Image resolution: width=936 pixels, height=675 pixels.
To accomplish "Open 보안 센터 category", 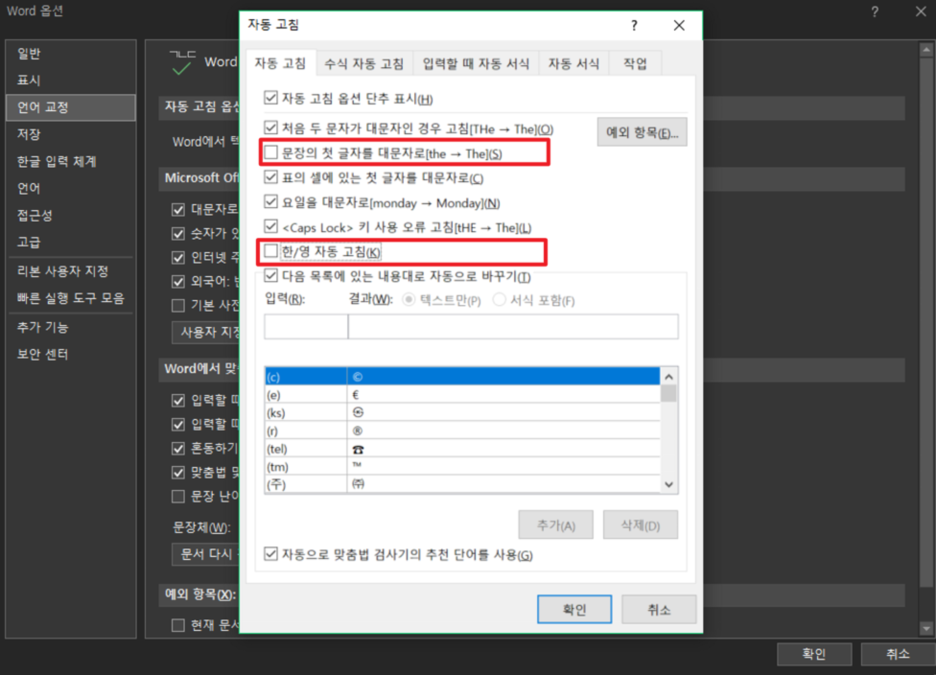I will [x=70, y=355].
